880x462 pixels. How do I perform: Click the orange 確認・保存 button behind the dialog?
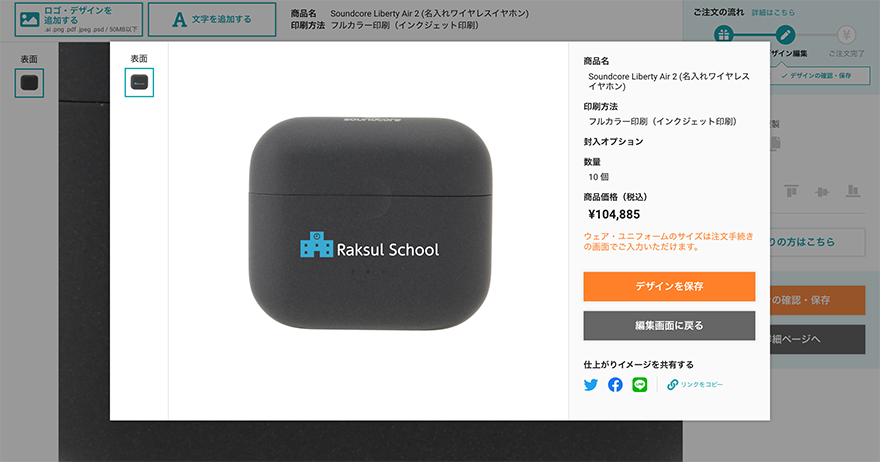[x=818, y=300]
